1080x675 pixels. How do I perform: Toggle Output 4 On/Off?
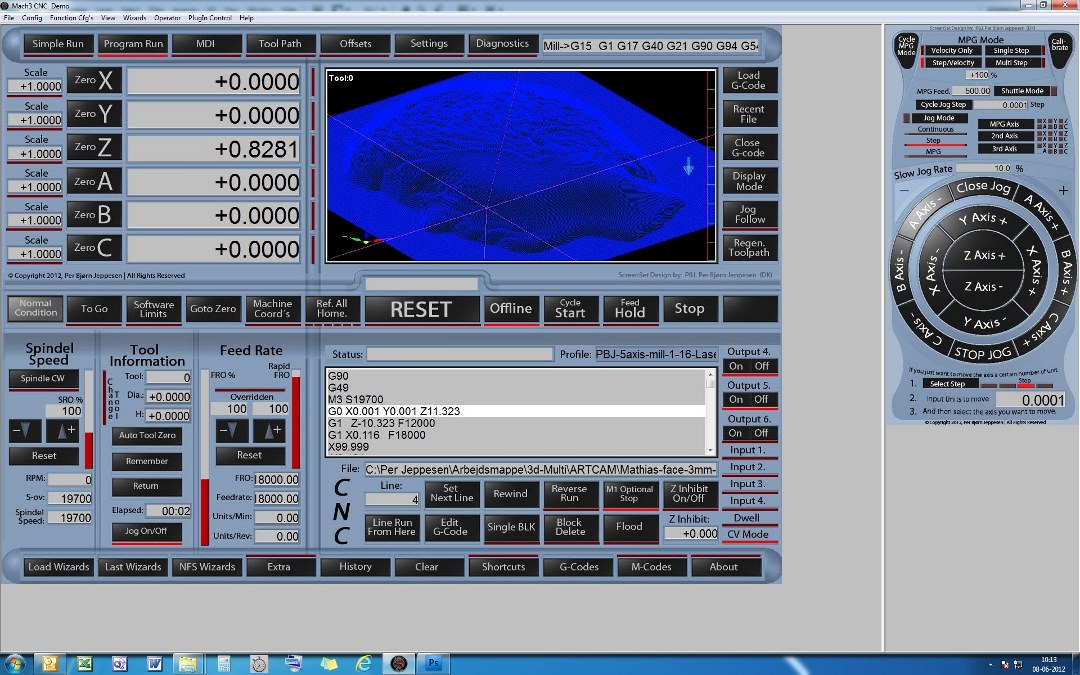749,366
